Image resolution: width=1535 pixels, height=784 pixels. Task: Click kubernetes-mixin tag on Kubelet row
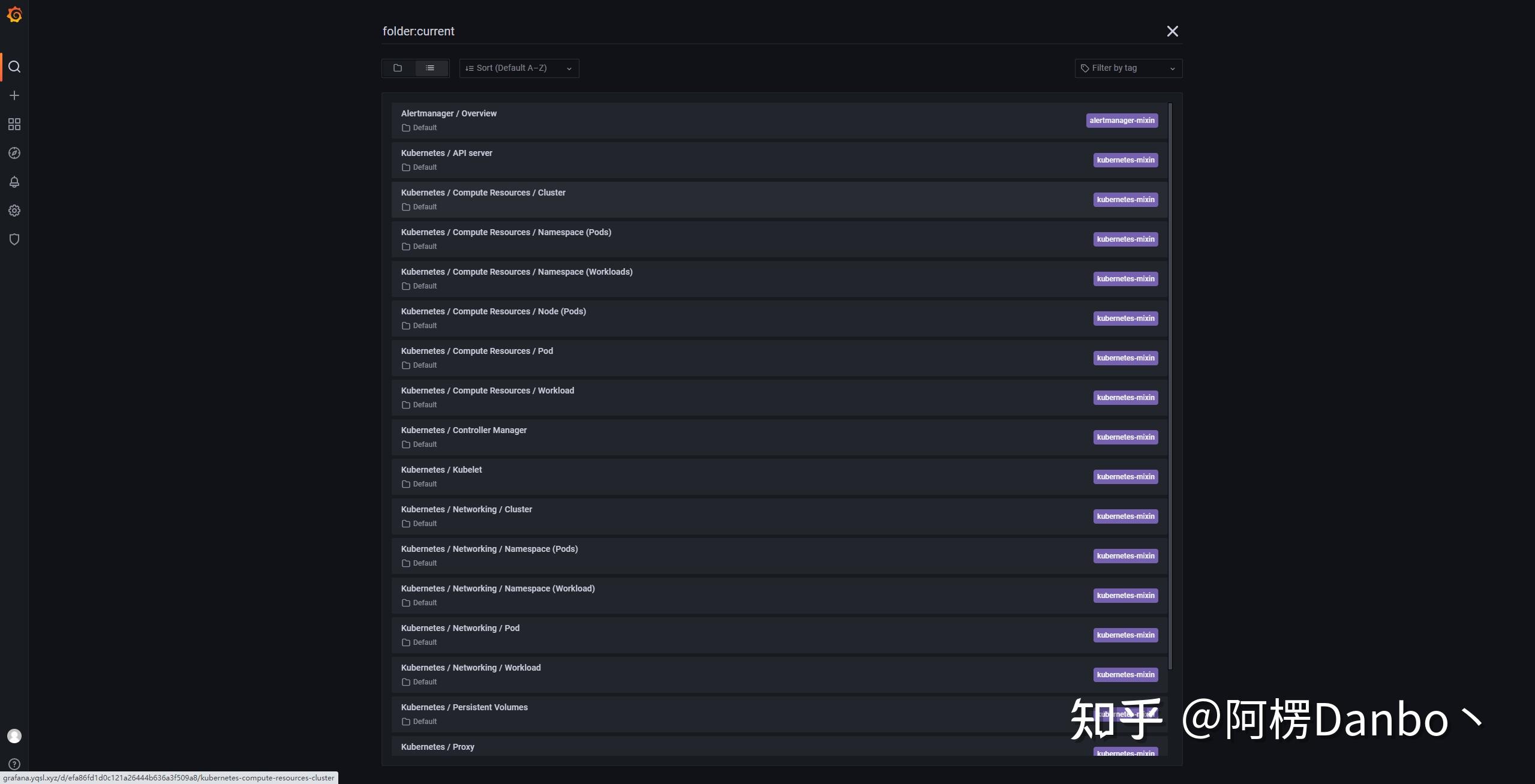point(1125,477)
